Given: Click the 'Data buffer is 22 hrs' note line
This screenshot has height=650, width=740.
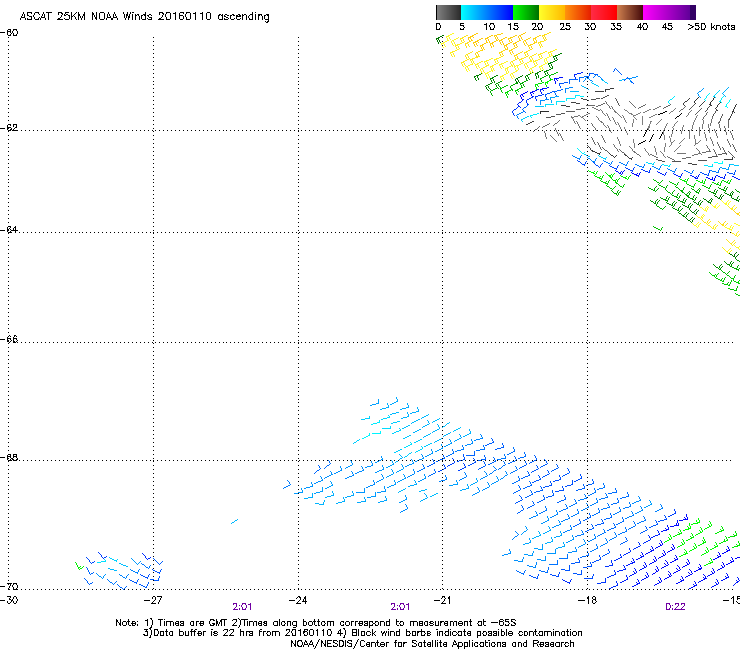Looking at the screenshot, I should point(362,633).
